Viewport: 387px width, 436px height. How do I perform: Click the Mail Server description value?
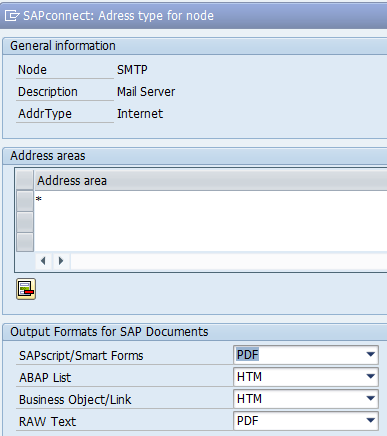point(146,92)
